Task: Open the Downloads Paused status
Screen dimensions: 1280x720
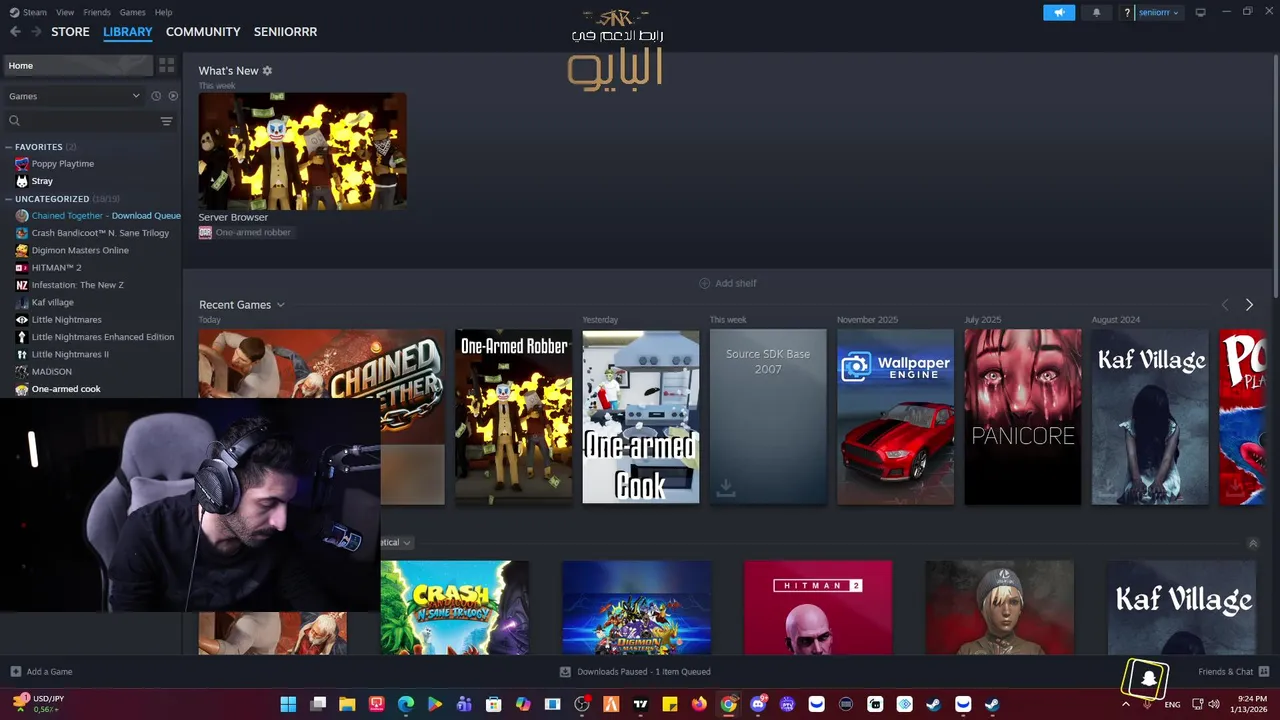Action: pyautogui.click(x=635, y=671)
